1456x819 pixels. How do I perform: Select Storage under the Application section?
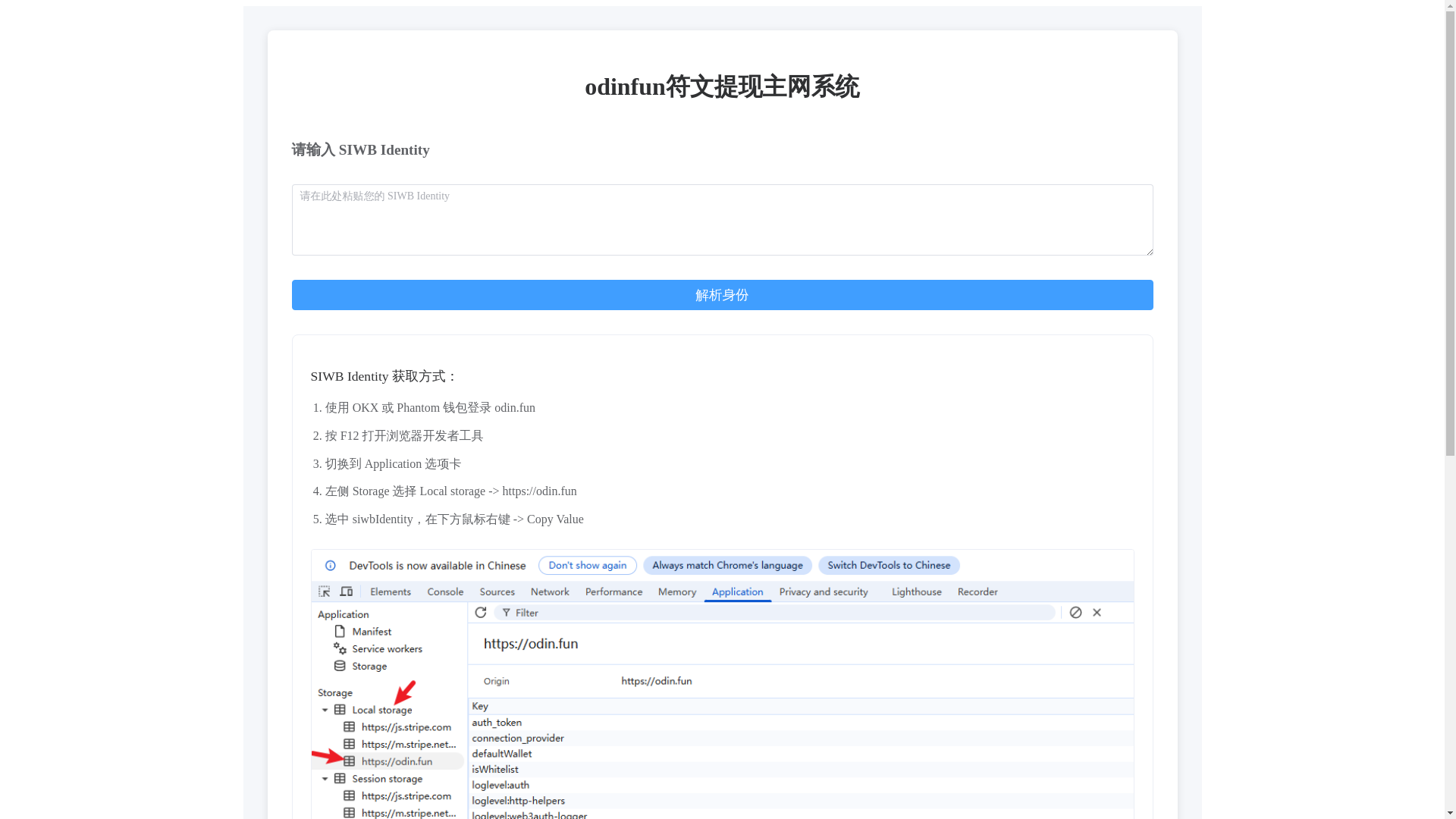[x=369, y=667]
